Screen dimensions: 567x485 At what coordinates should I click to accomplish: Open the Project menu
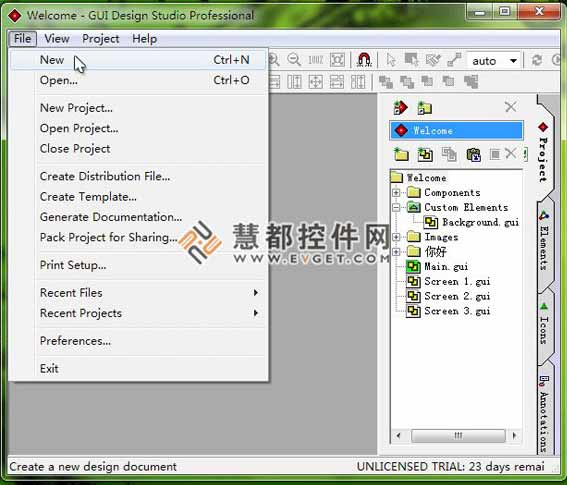(101, 38)
